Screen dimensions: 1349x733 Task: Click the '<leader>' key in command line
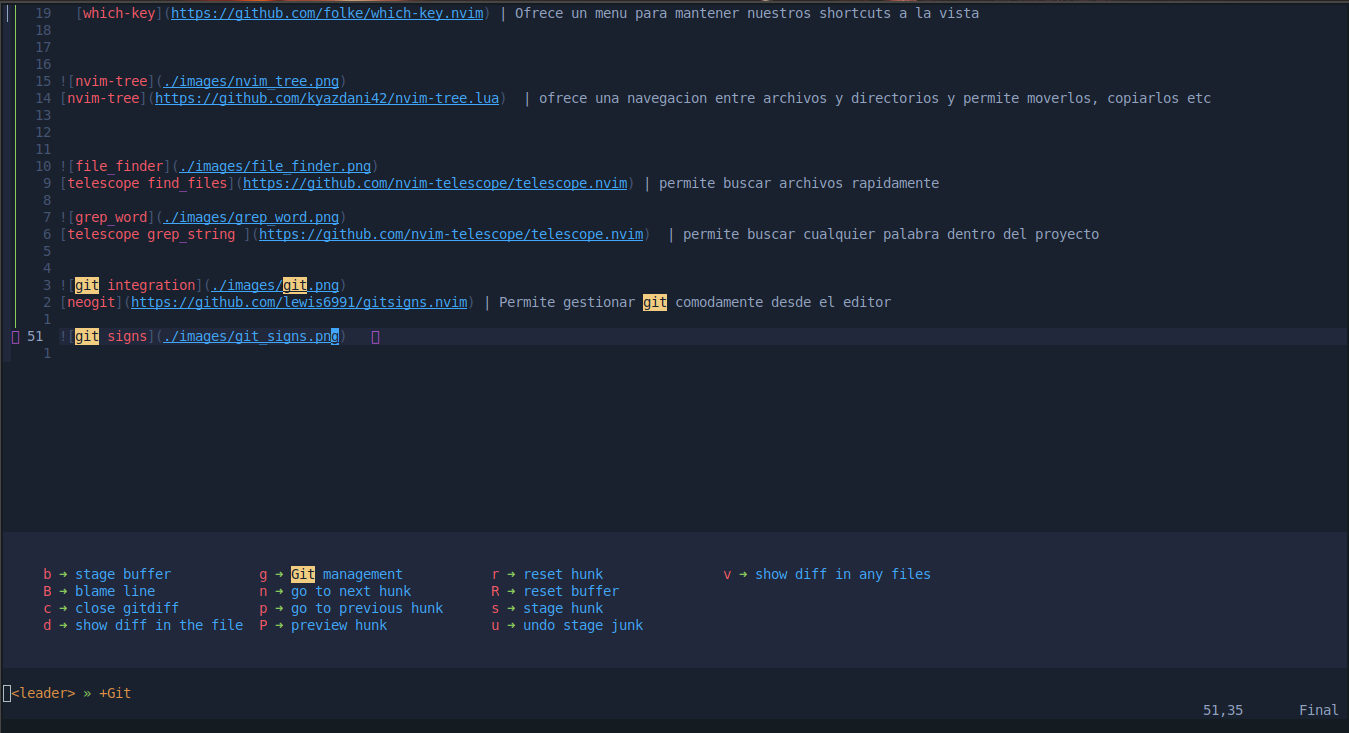pyautogui.click(x=43, y=693)
